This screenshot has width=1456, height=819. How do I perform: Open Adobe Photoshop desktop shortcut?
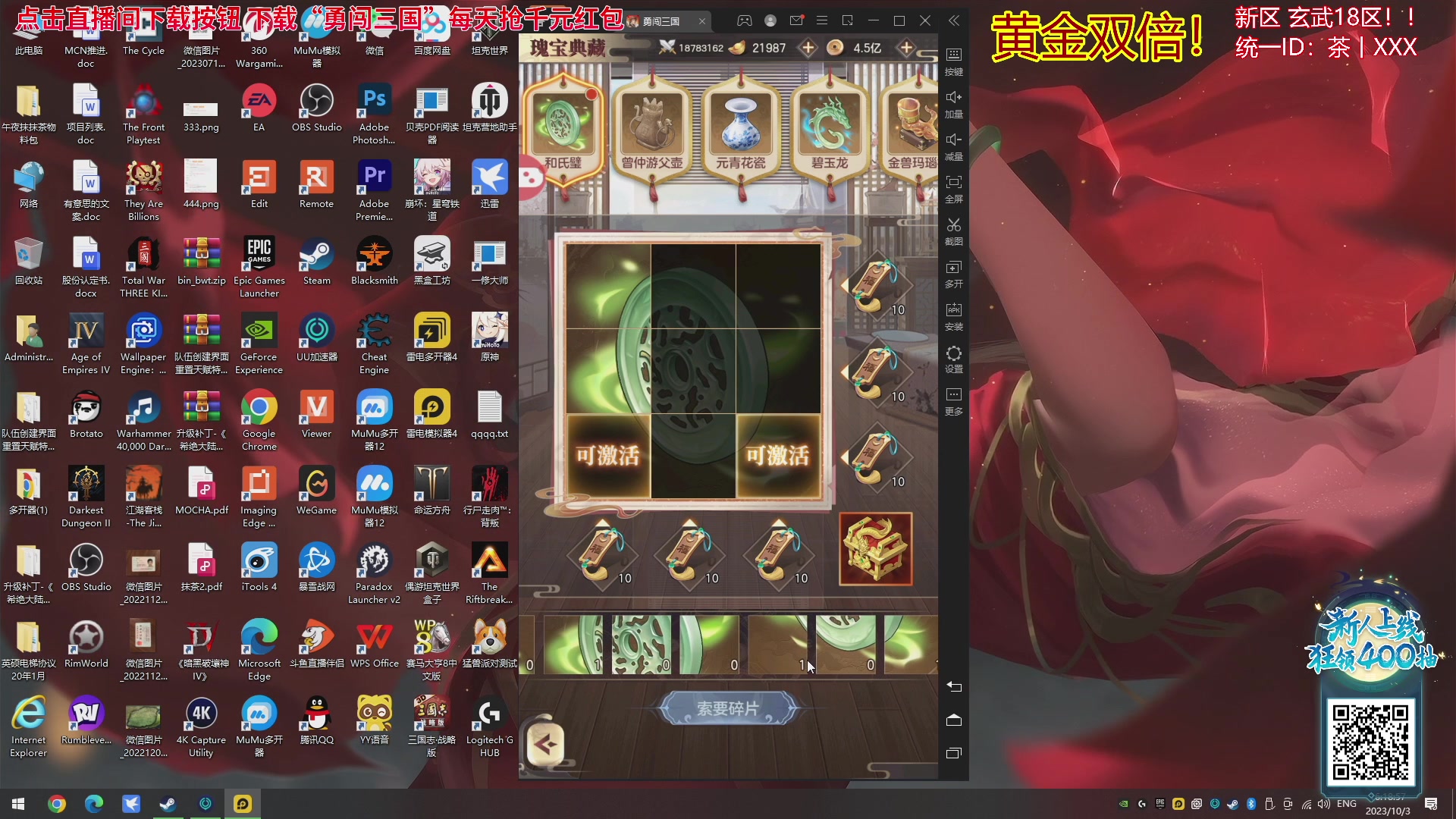point(374,115)
